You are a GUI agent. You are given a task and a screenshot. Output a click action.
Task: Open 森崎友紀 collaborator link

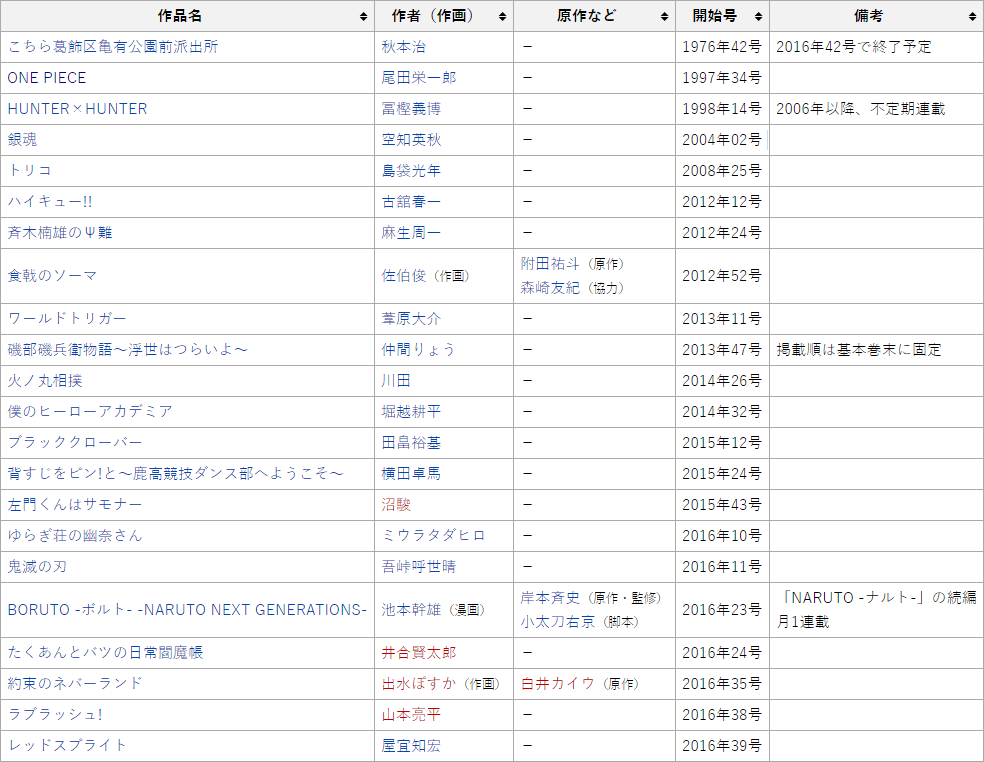pos(550,288)
